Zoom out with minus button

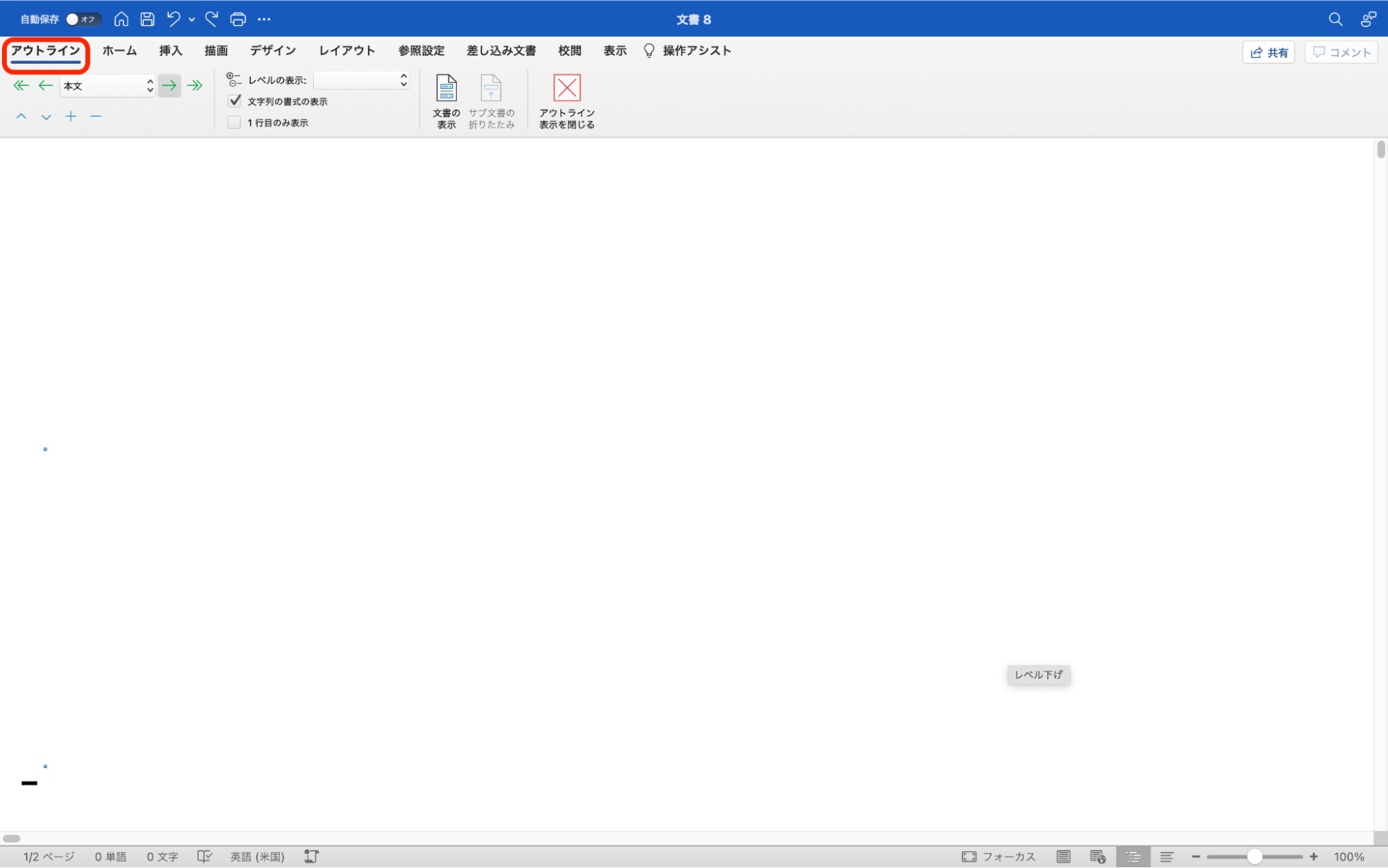1196,857
